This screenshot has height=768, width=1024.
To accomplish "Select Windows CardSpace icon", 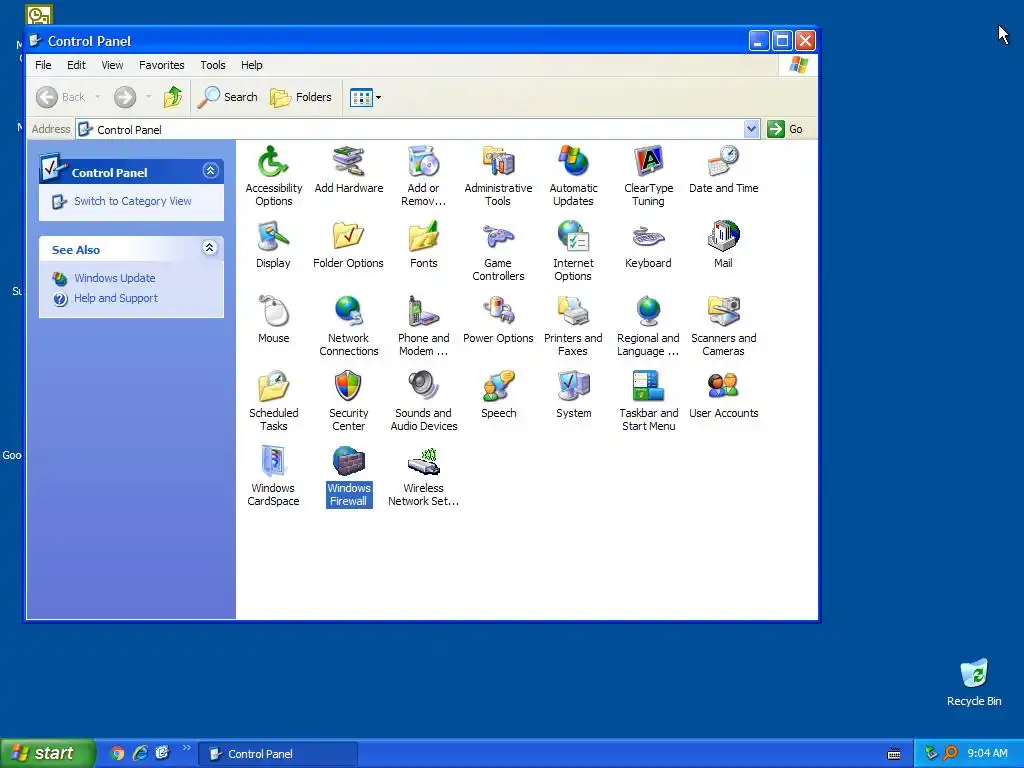I will (x=273, y=462).
